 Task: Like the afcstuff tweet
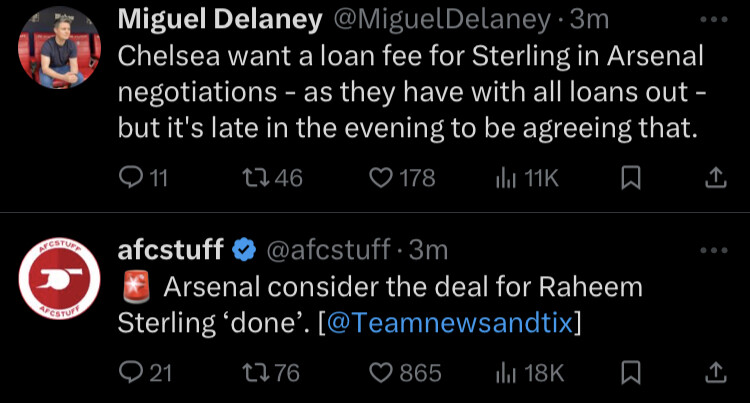click(x=405, y=372)
